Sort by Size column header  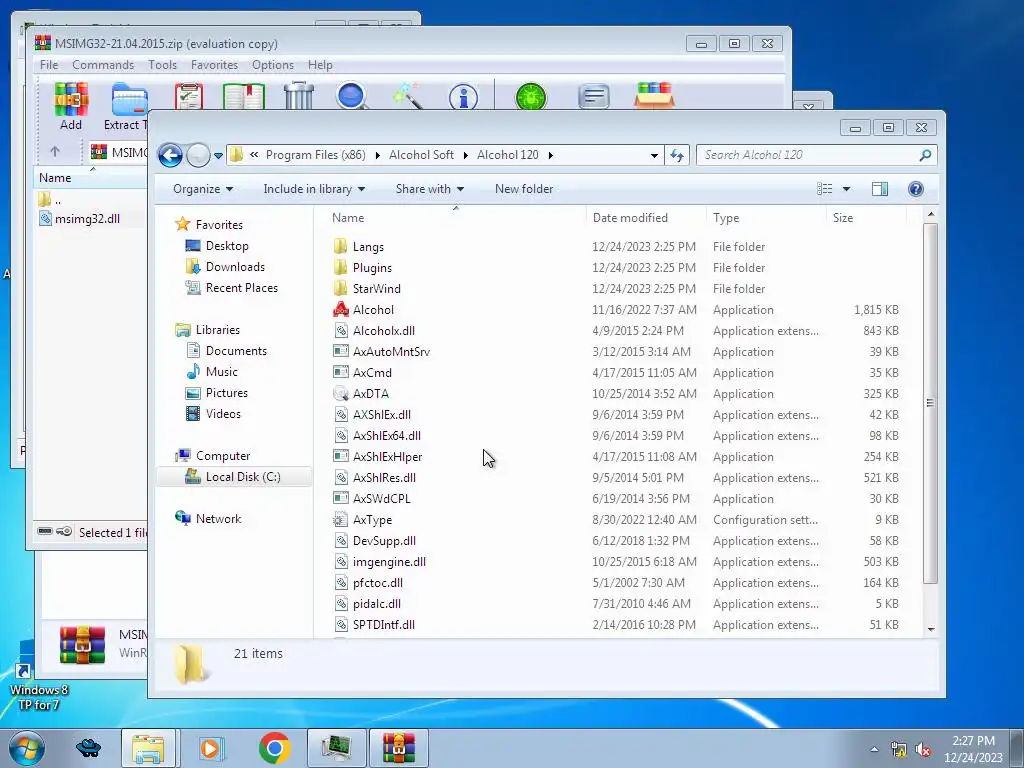(866, 217)
